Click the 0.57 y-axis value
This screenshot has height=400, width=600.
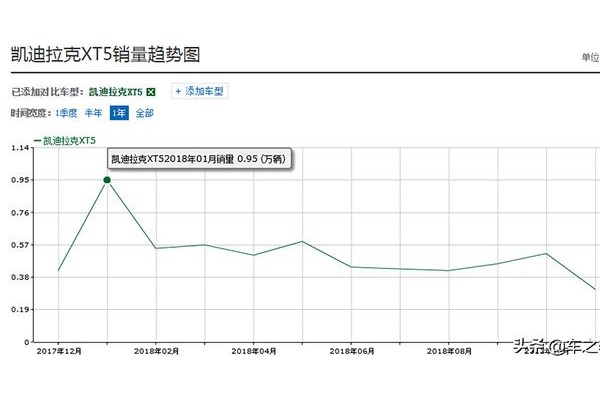click(20, 245)
